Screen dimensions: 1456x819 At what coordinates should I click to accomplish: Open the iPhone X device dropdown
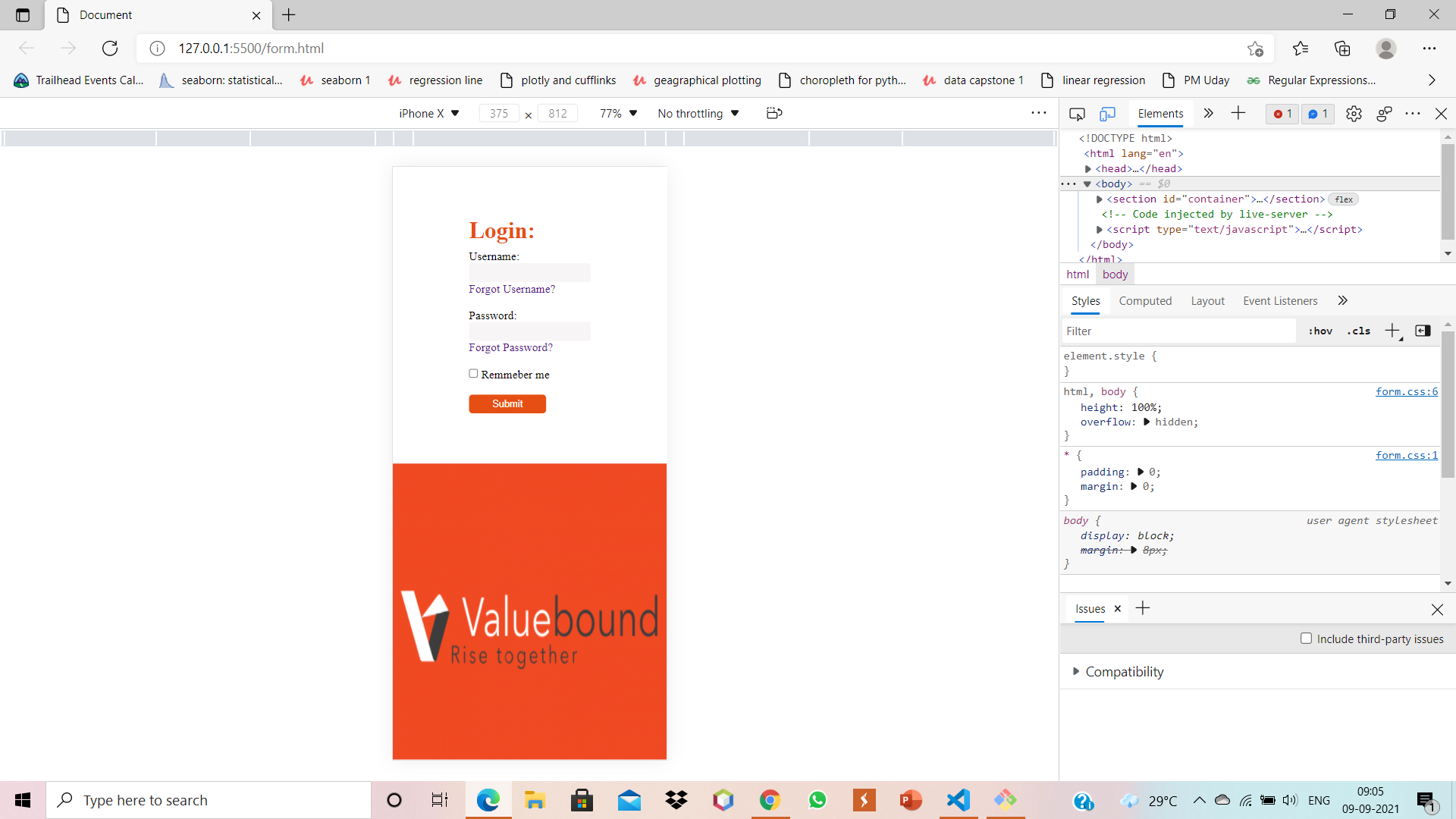(x=429, y=113)
